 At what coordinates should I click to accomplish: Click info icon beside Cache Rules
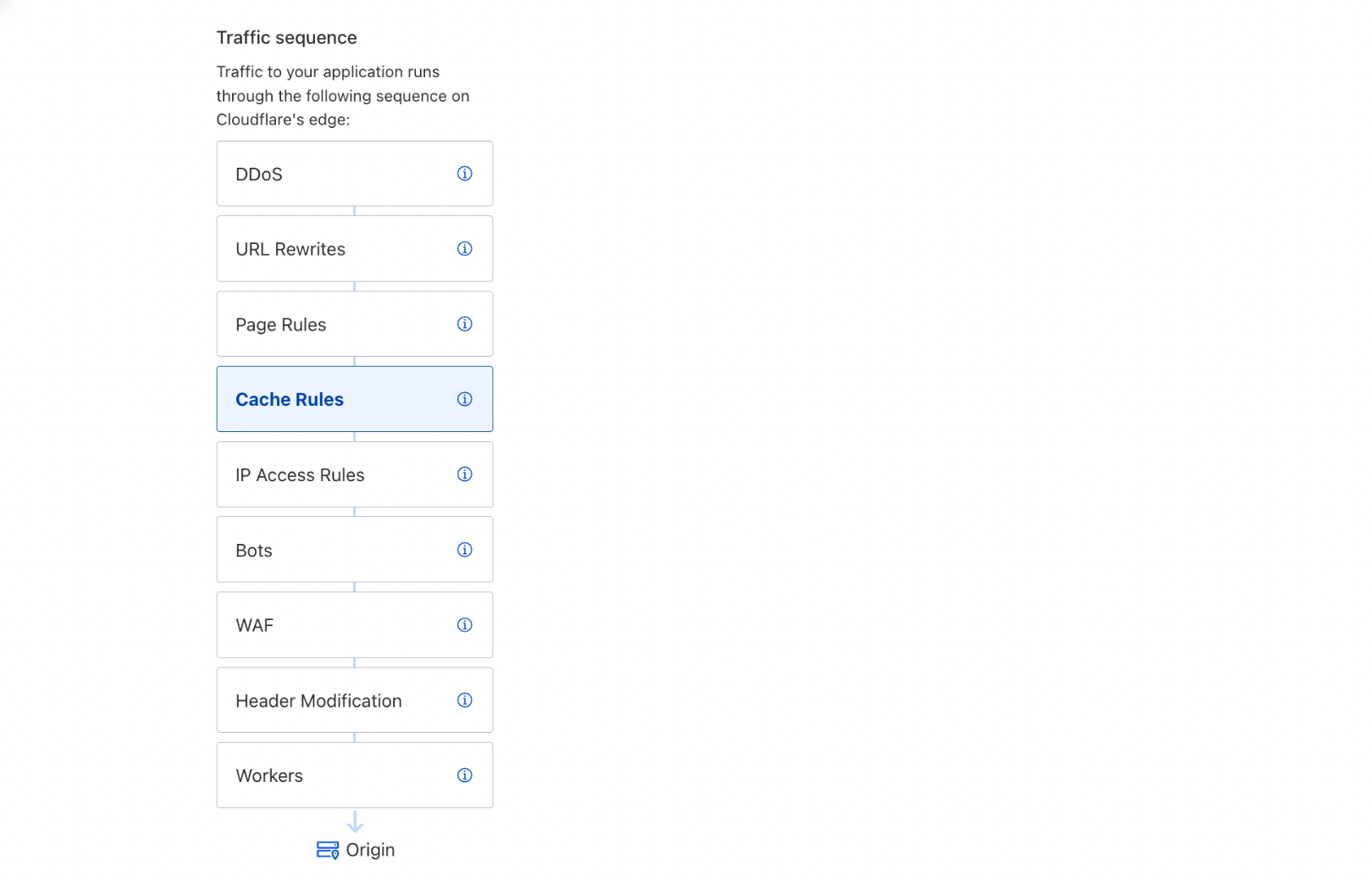coord(464,399)
